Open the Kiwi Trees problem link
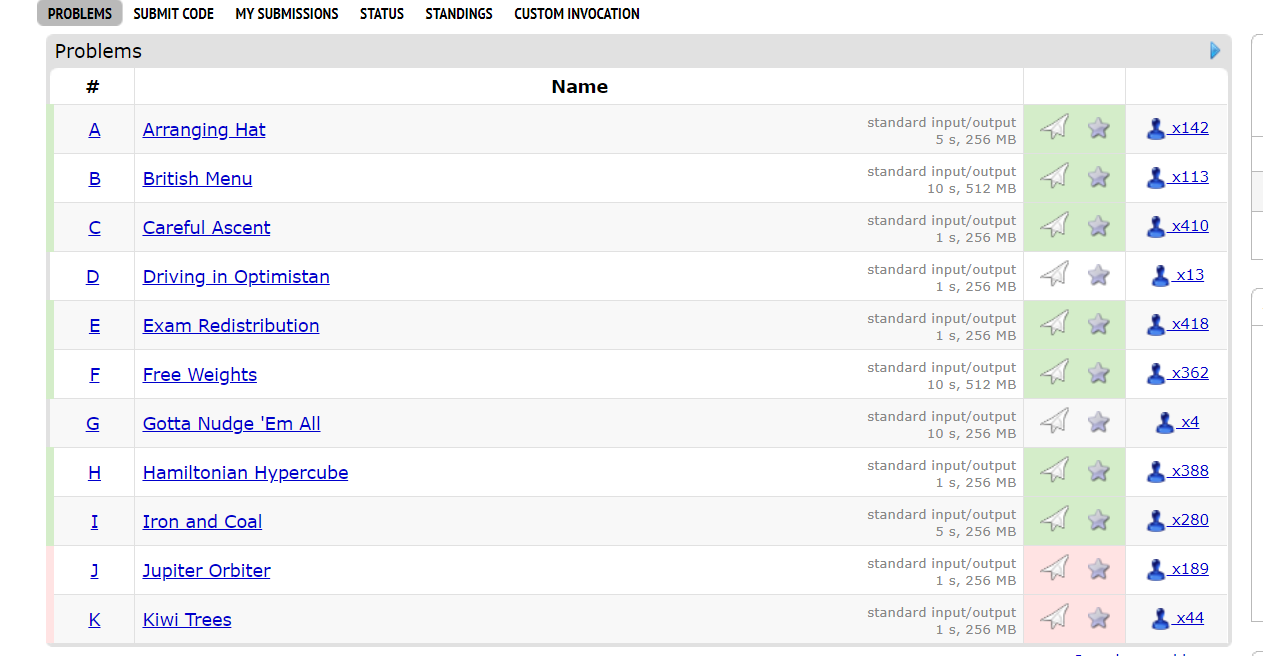The width and height of the screenshot is (1263, 656). point(187,620)
